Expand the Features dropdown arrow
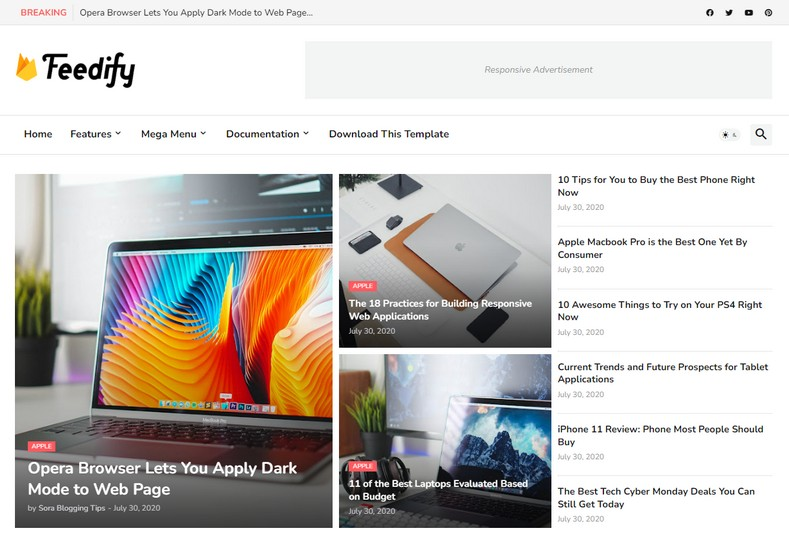Image resolution: width=789 pixels, height=539 pixels. (118, 133)
